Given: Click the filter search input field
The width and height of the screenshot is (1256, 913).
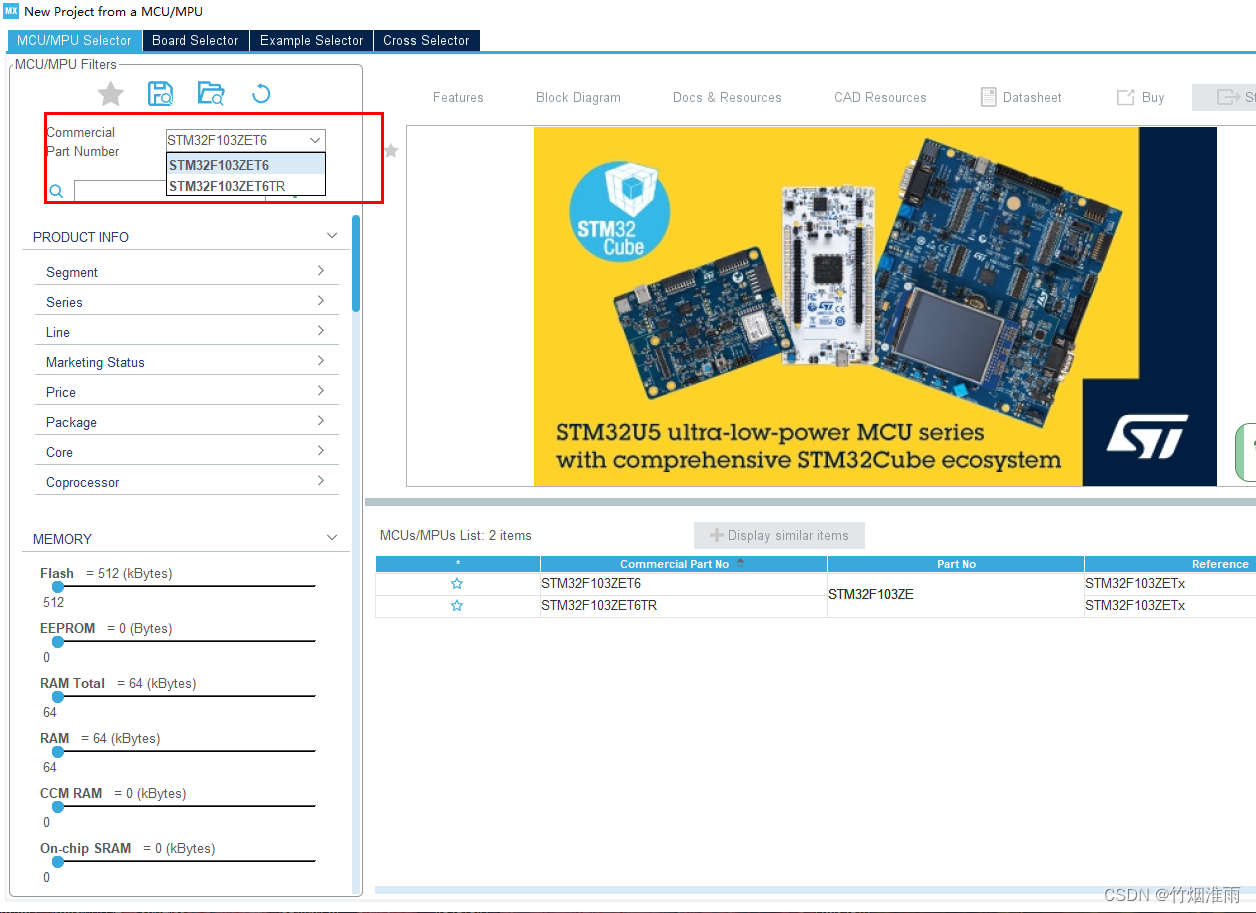Looking at the screenshot, I should pyautogui.click(x=120, y=191).
